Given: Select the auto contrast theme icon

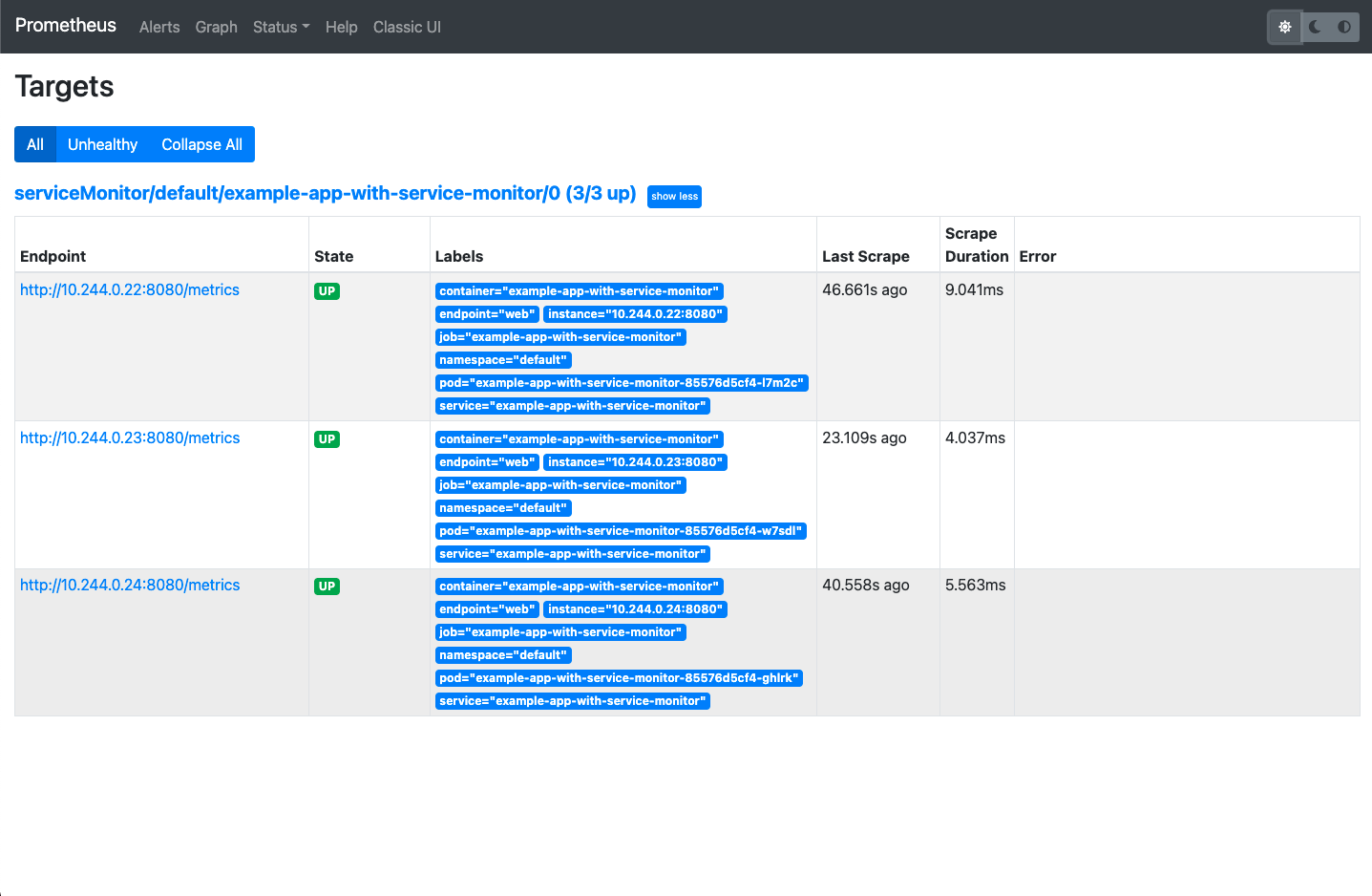Looking at the screenshot, I should (1344, 27).
